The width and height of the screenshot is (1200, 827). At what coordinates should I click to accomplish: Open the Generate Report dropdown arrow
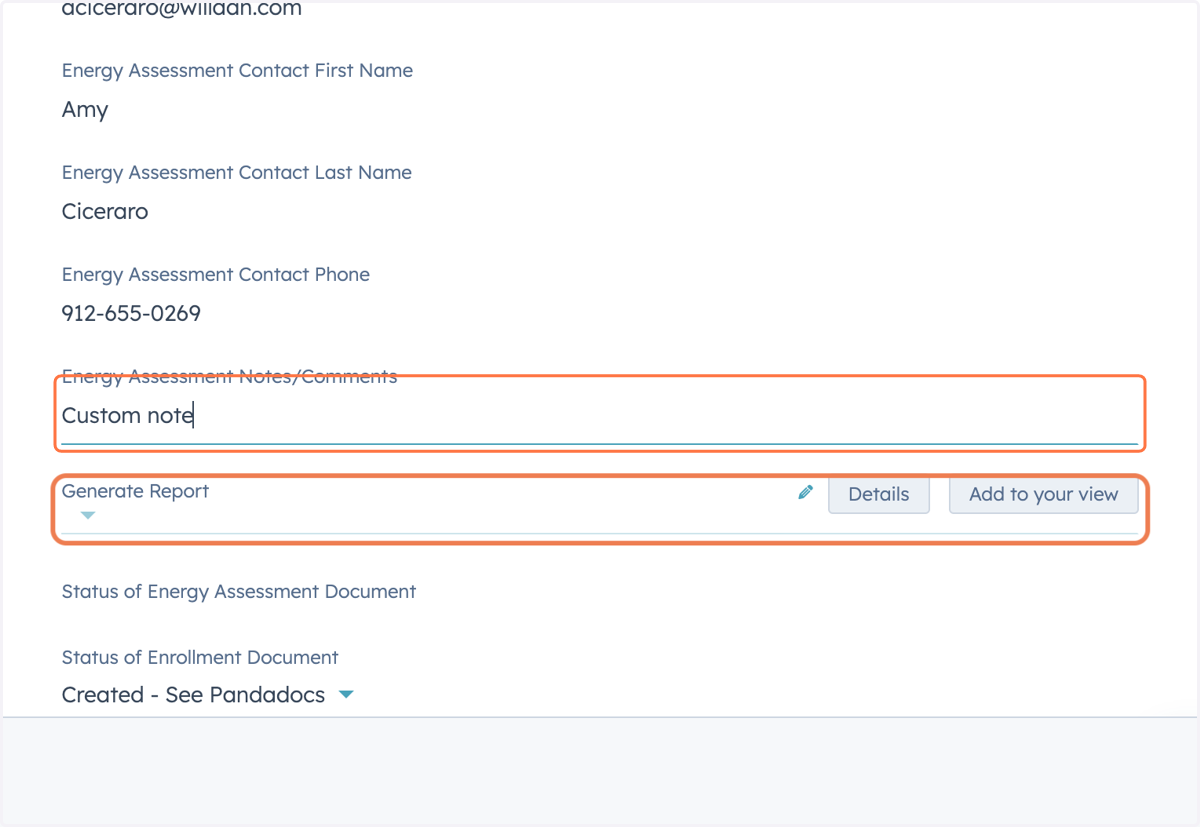tap(88, 515)
